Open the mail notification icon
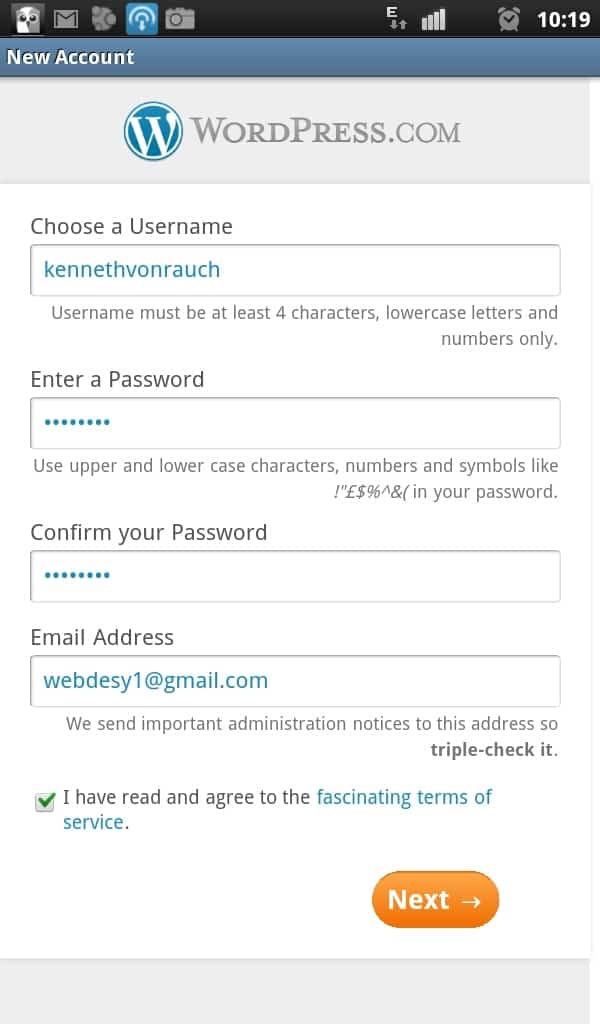The image size is (600, 1024). pos(65,20)
